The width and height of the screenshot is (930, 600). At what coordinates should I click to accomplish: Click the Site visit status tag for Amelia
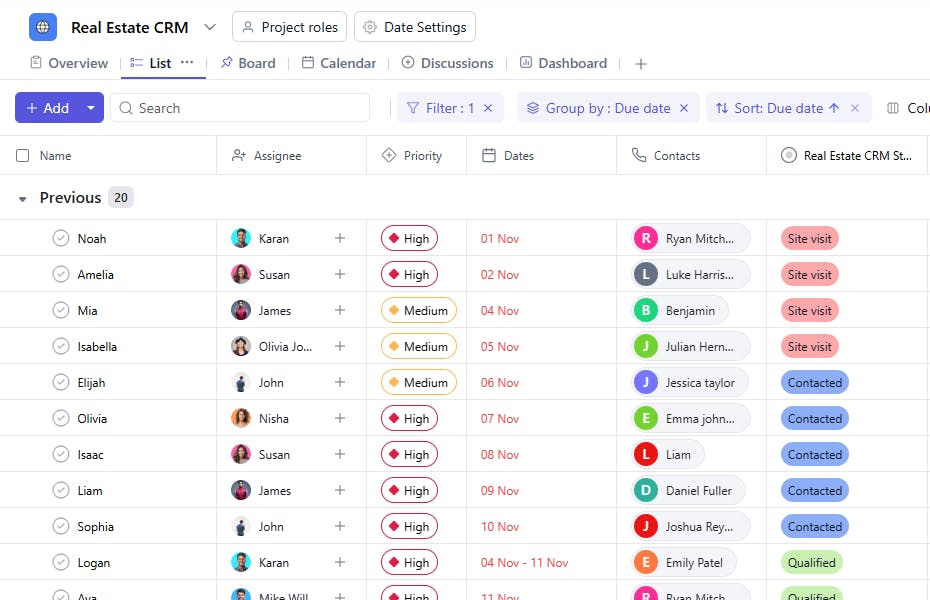click(x=809, y=274)
